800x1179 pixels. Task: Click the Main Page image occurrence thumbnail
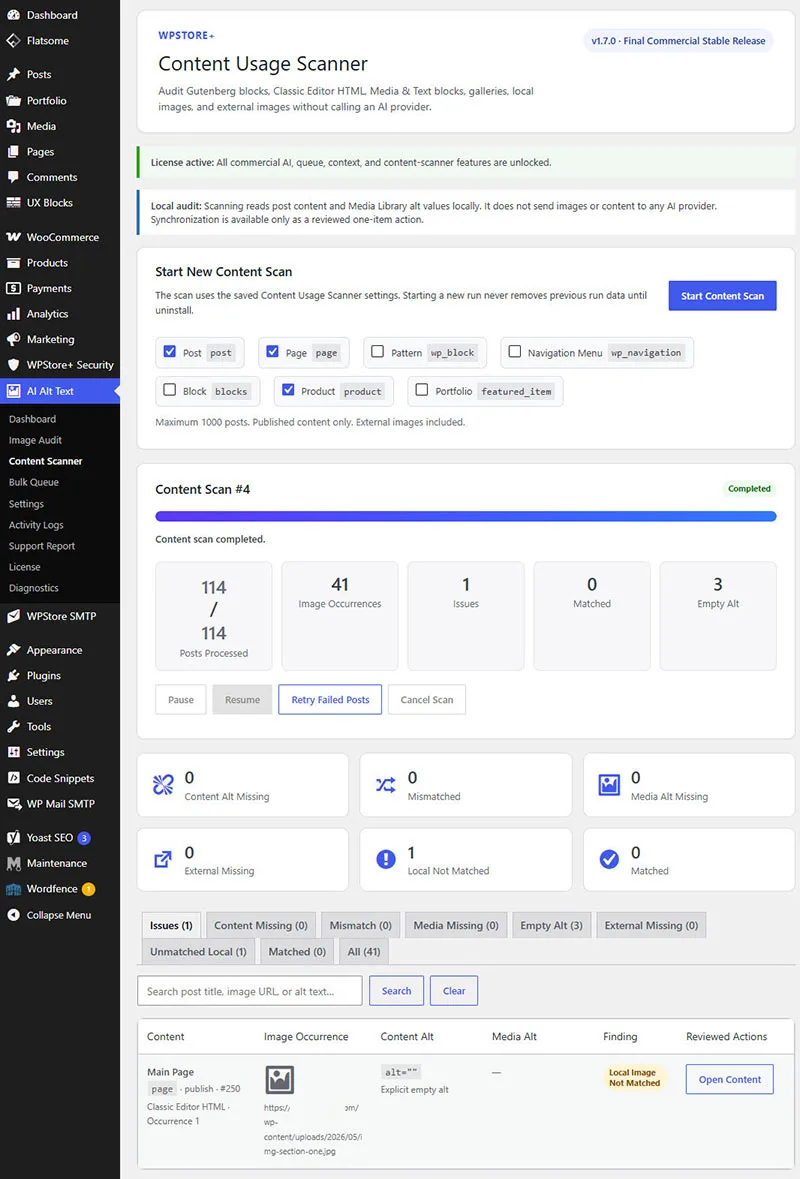[x=280, y=1079]
